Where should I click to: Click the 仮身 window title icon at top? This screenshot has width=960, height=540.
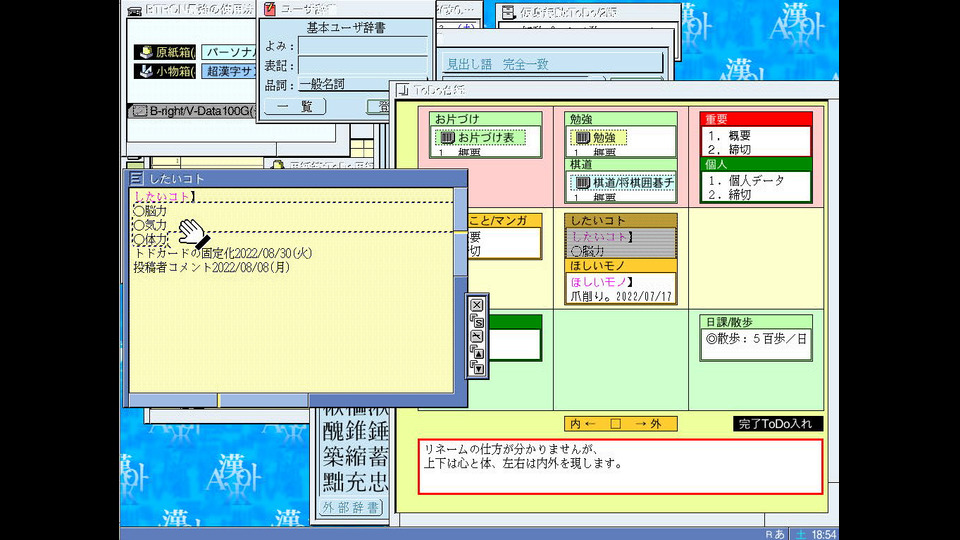[x=508, y=12]
